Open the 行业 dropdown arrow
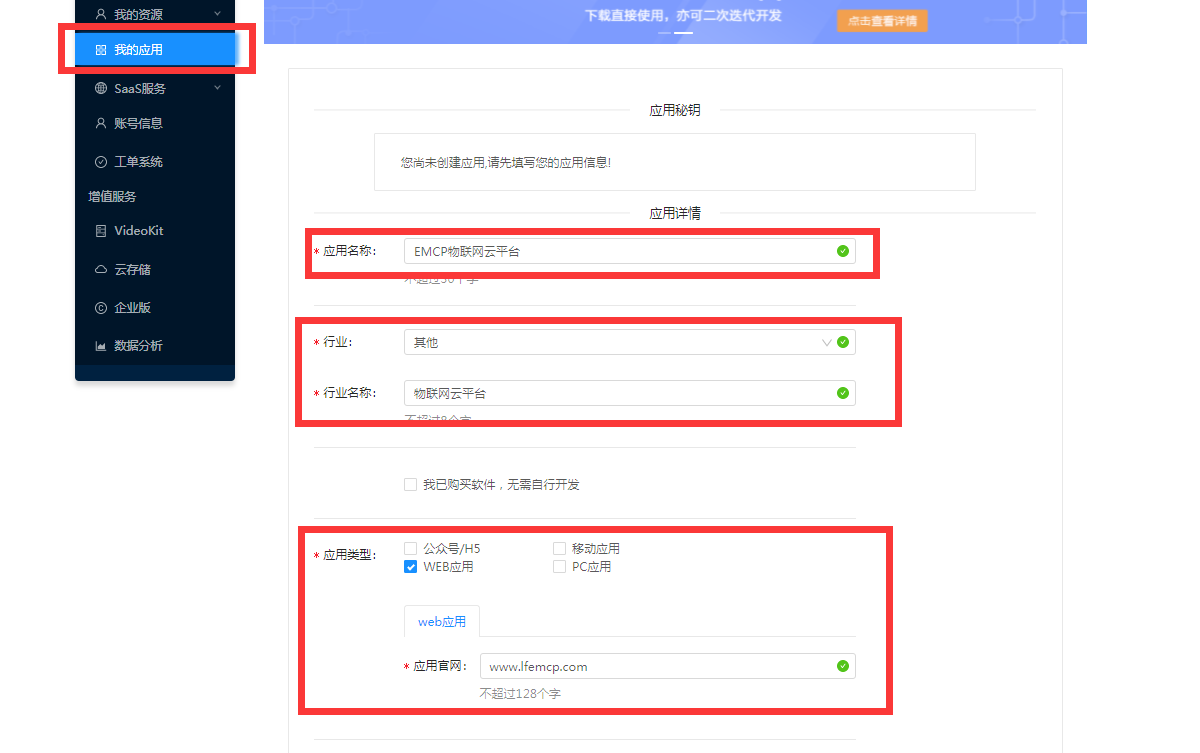The image size is (1200, 753). pos(826,342)
